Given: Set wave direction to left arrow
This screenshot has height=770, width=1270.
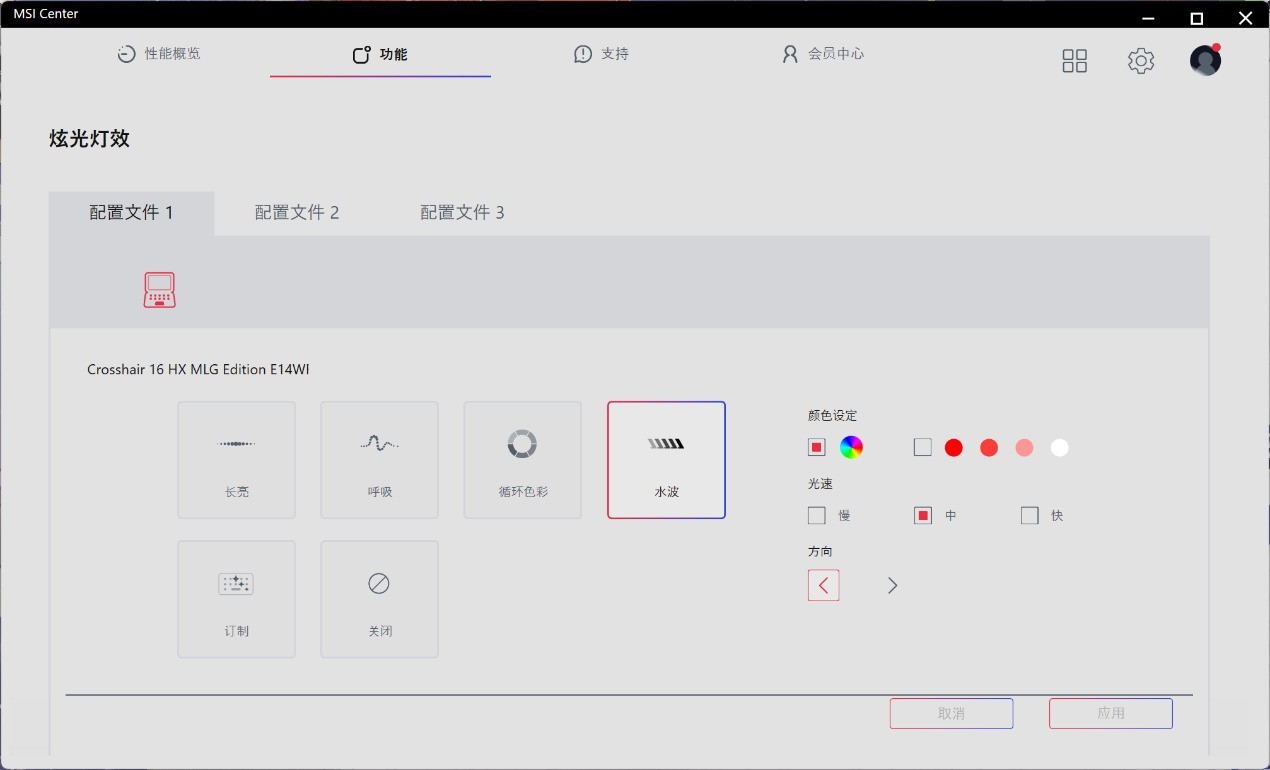Looking at the screenshot, I should (823, 585).
